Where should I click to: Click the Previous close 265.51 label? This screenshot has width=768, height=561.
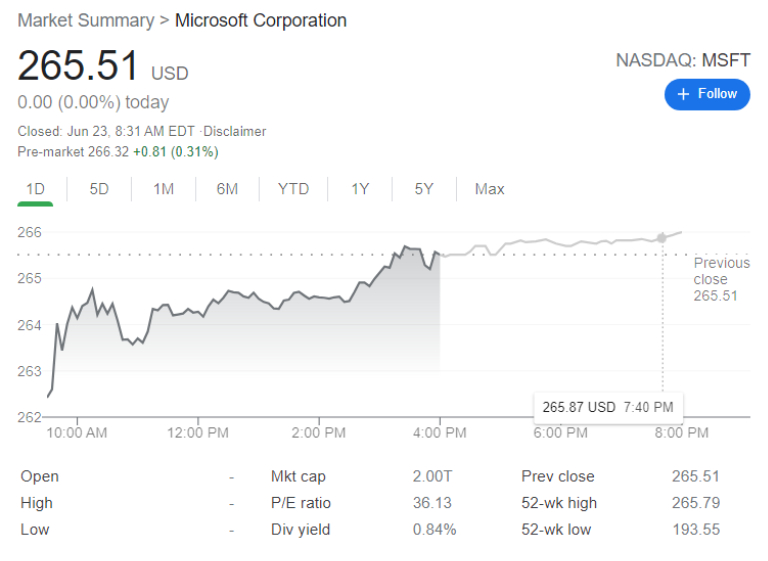[x=721, y=279]
